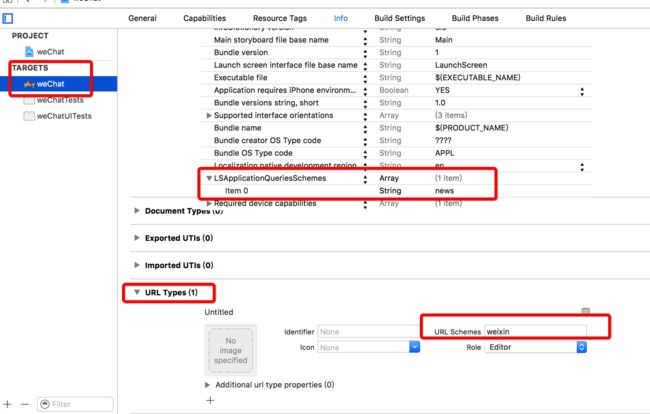The image size is (650, 414).
Task: Open the YES boolean value popup for iPhone environment
Action: [x=582, y=92]
